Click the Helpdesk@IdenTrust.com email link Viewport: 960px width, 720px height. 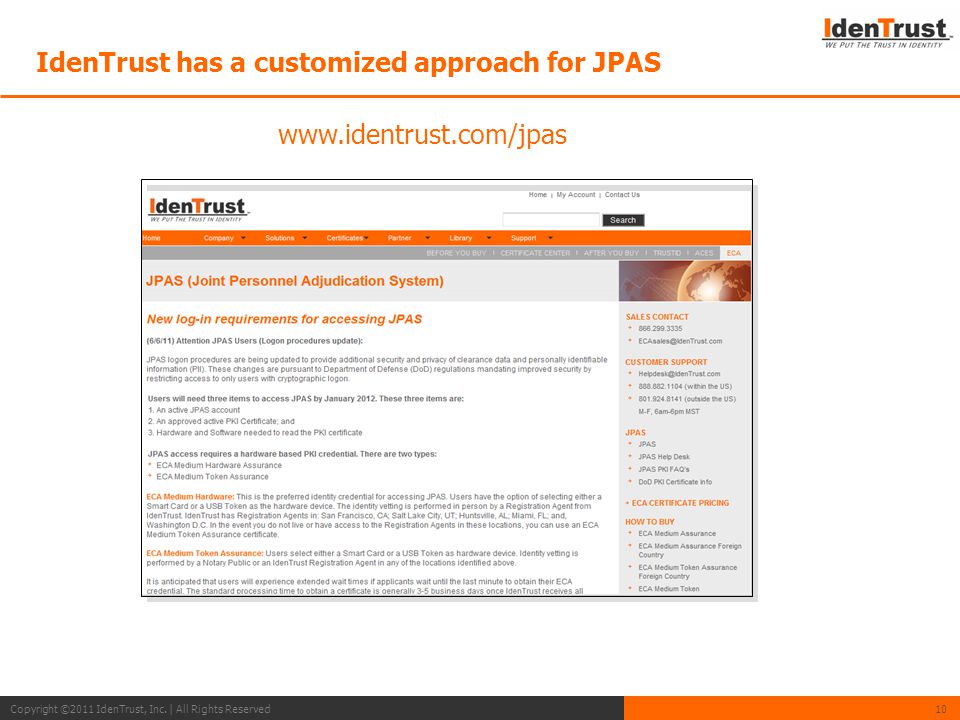[x=679, y=373]
